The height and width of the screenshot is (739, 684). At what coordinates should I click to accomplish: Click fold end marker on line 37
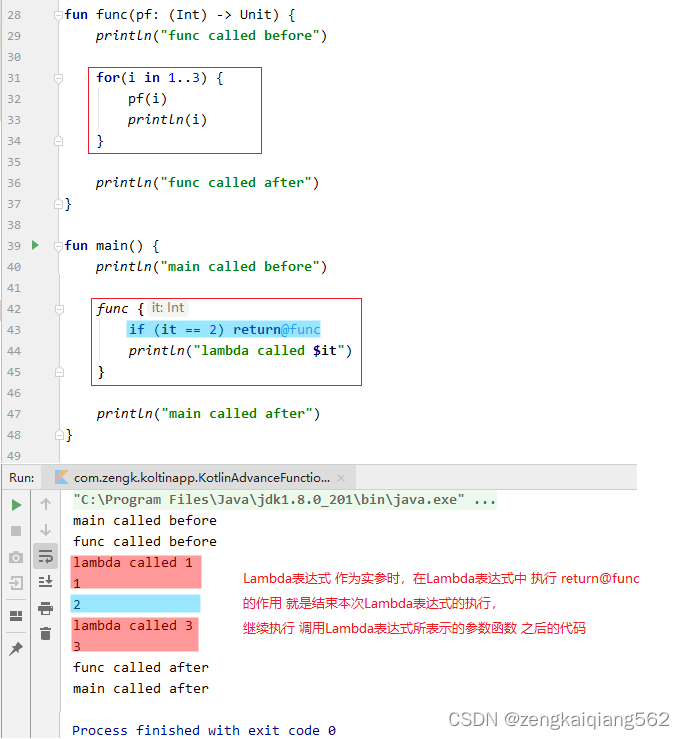pyautogui.click(x=58, y=204)
